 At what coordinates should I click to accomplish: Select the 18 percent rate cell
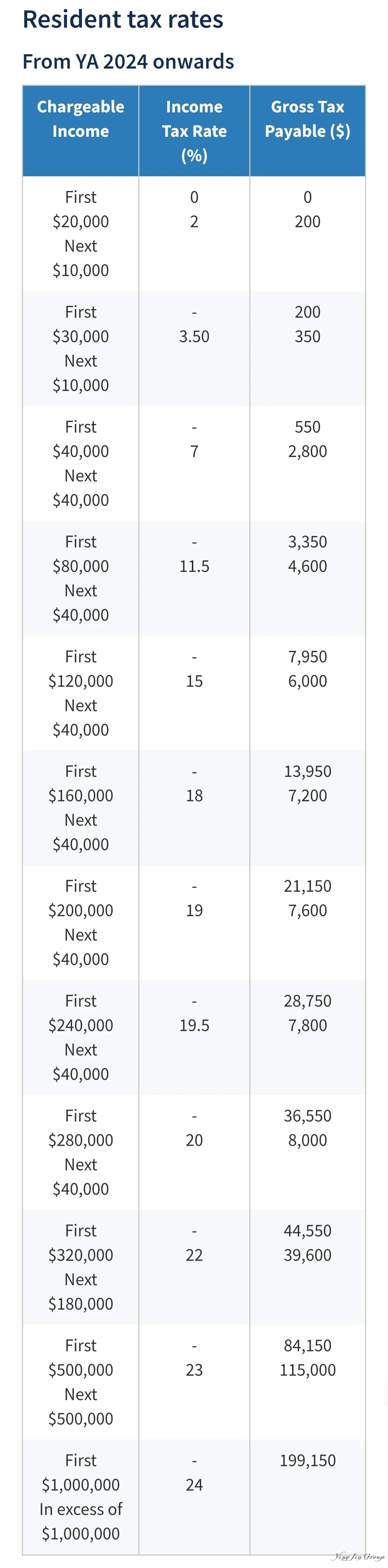click(x=194, y=808)
